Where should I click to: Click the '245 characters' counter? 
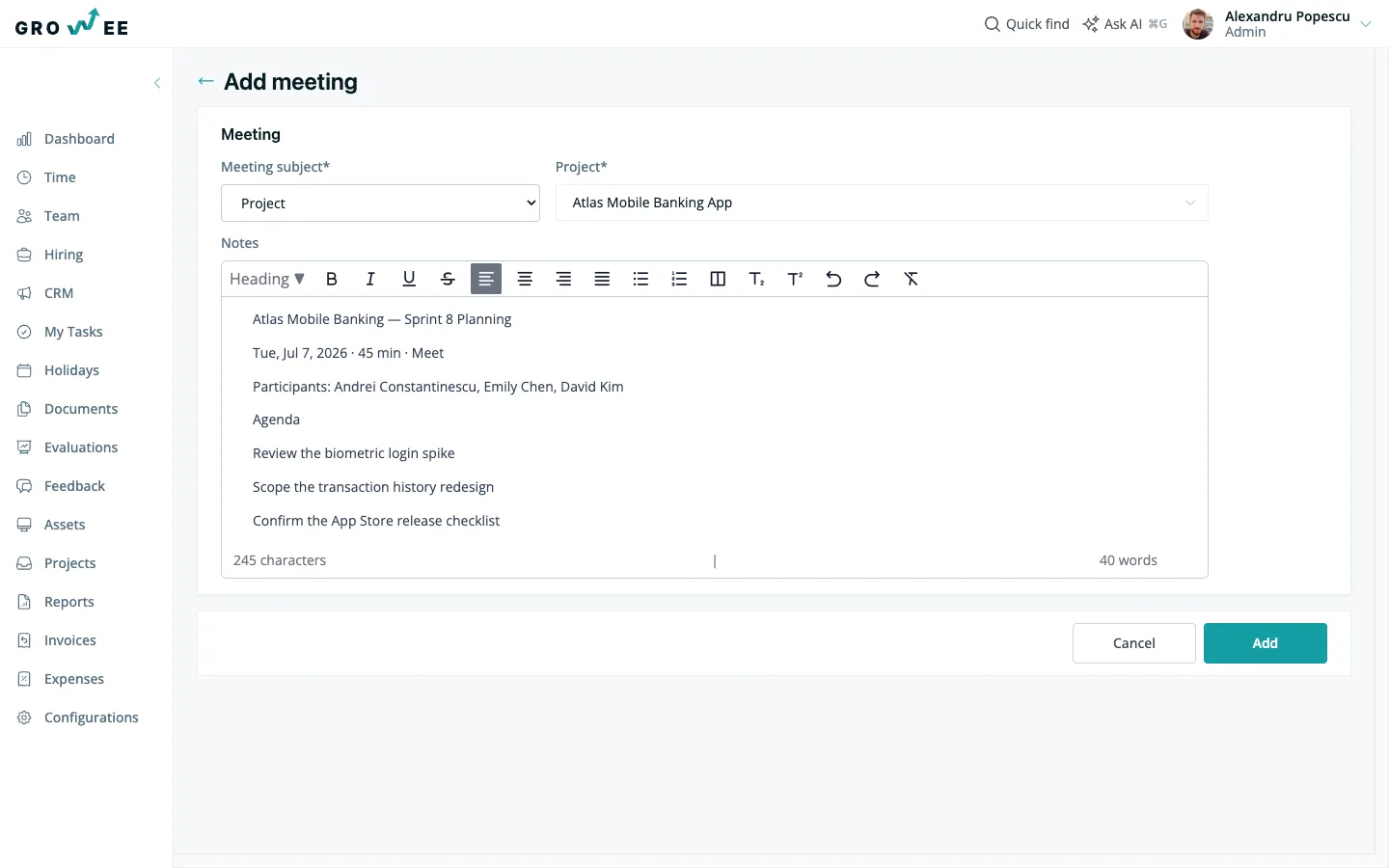280,560
